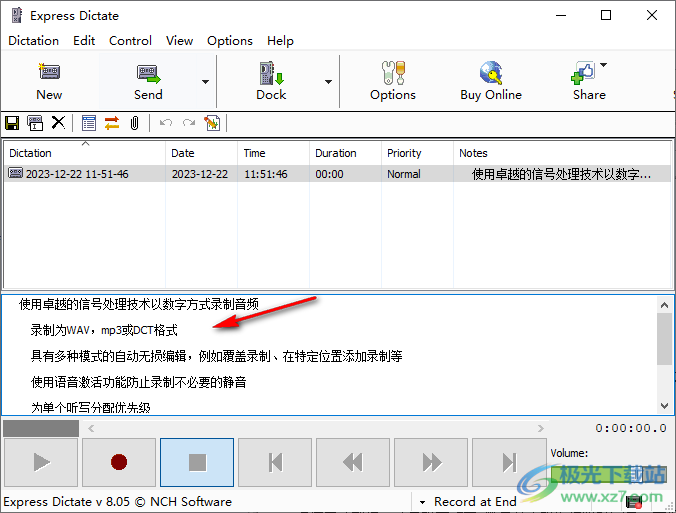Screen dimensions: 676x513
Task: Sort by the Duration column header
Action: point(345,153)
